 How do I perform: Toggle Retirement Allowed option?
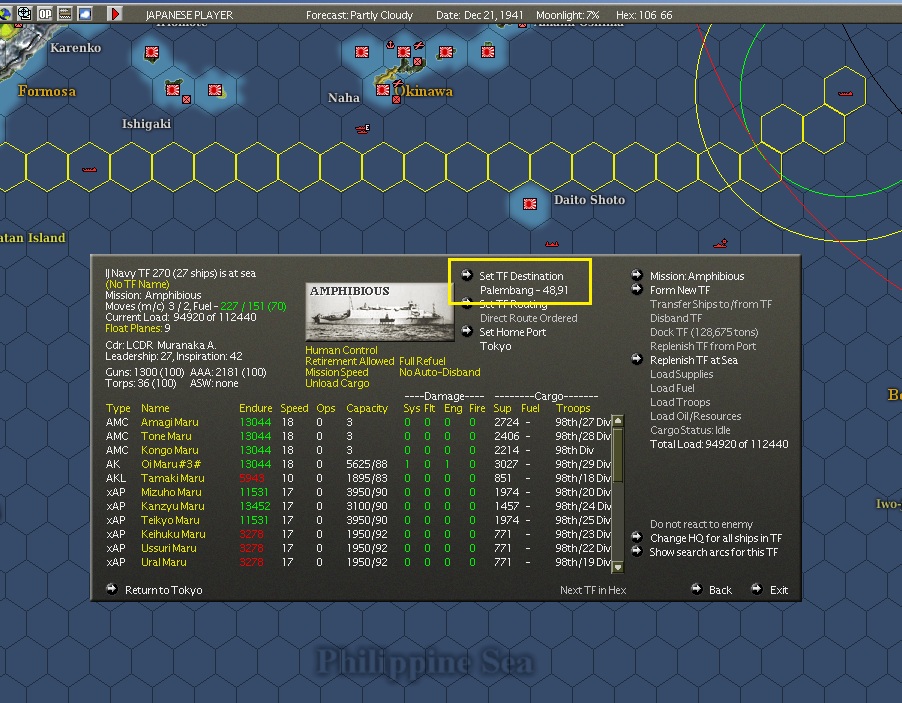pyautogui.click(x=349, y=361)
